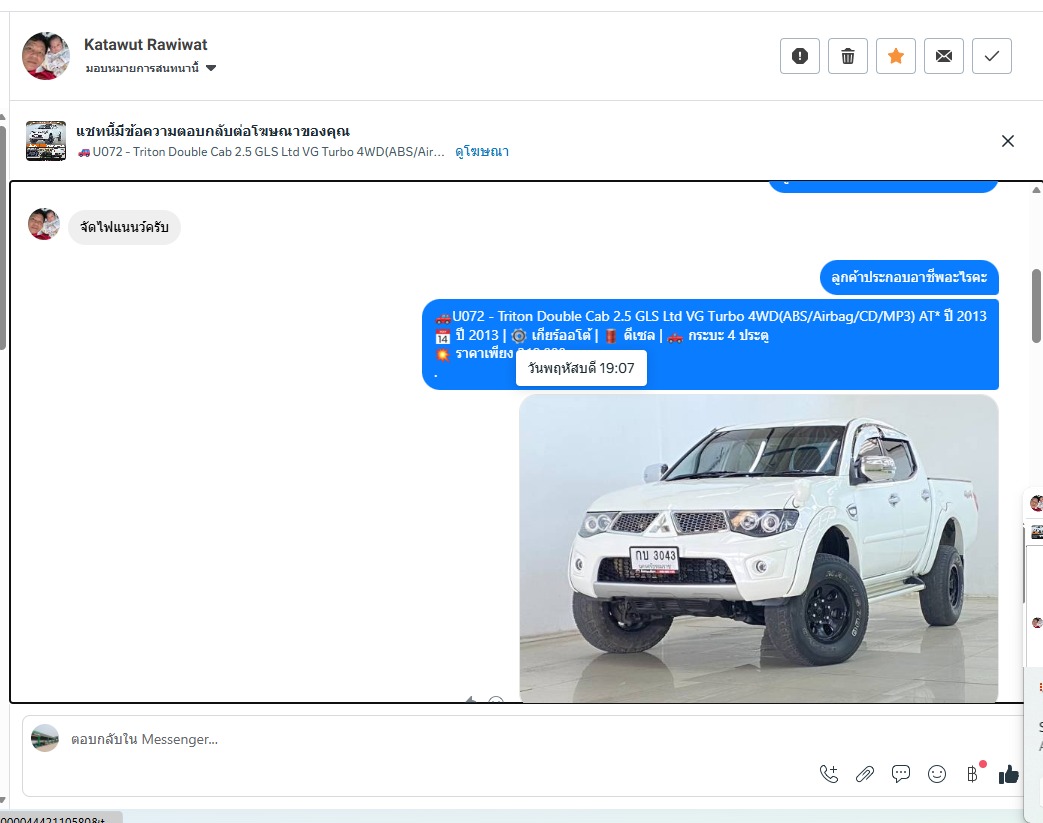This screenshot has height=823, width=1043.
Task: Mark conversation as spam with exclamation icon
Action: point(800,56)
